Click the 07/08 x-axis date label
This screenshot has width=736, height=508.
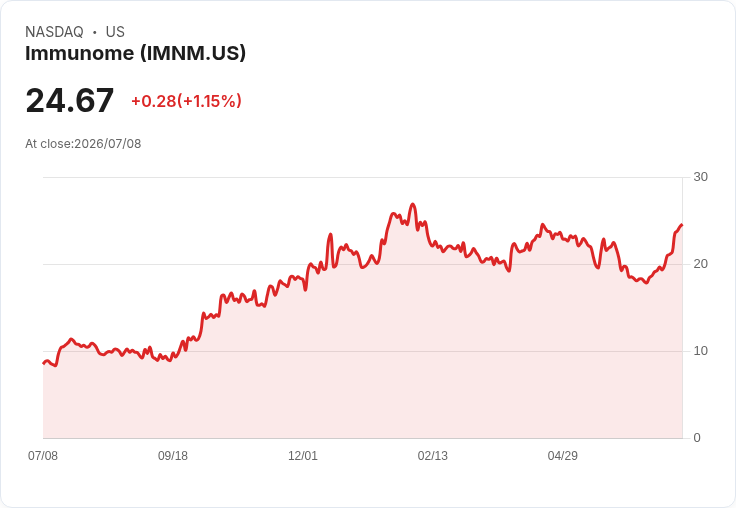pos(43,455)
